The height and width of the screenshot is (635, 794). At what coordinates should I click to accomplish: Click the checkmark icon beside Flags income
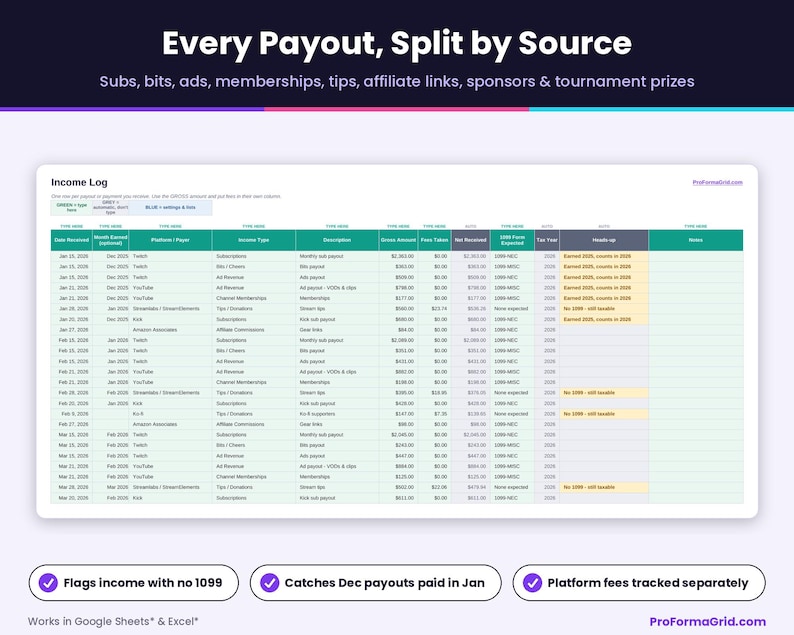(x=48, y=583)
